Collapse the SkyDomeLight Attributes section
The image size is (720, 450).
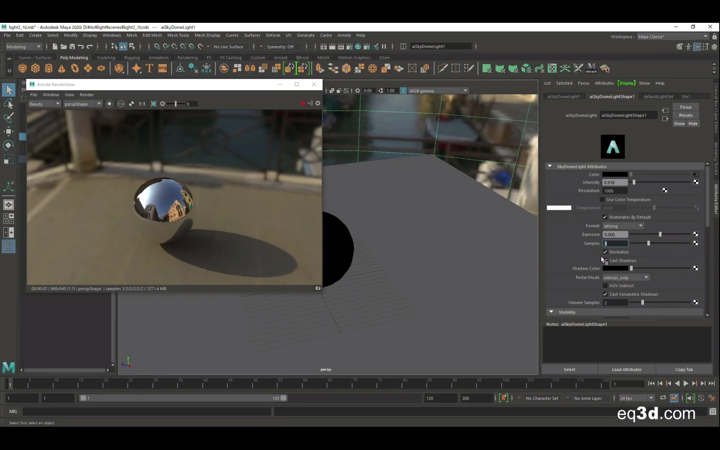tap(550, 166)
